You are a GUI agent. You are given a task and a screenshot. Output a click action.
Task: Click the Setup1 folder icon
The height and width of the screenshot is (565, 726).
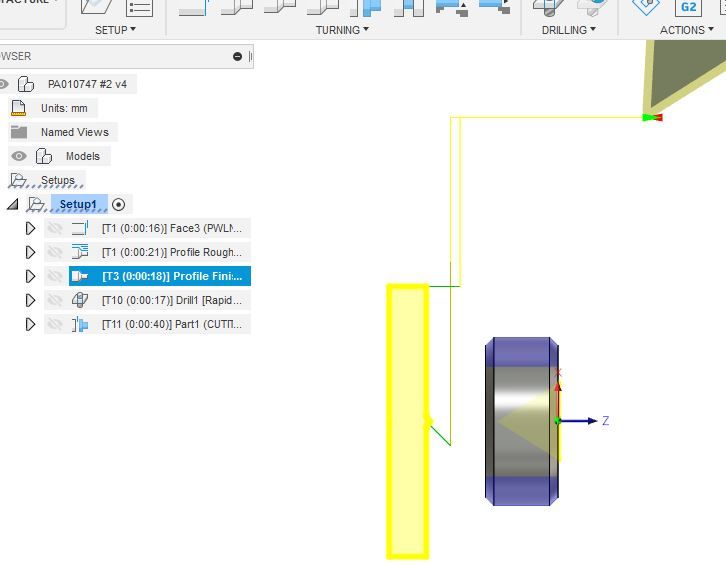[36, 204]
